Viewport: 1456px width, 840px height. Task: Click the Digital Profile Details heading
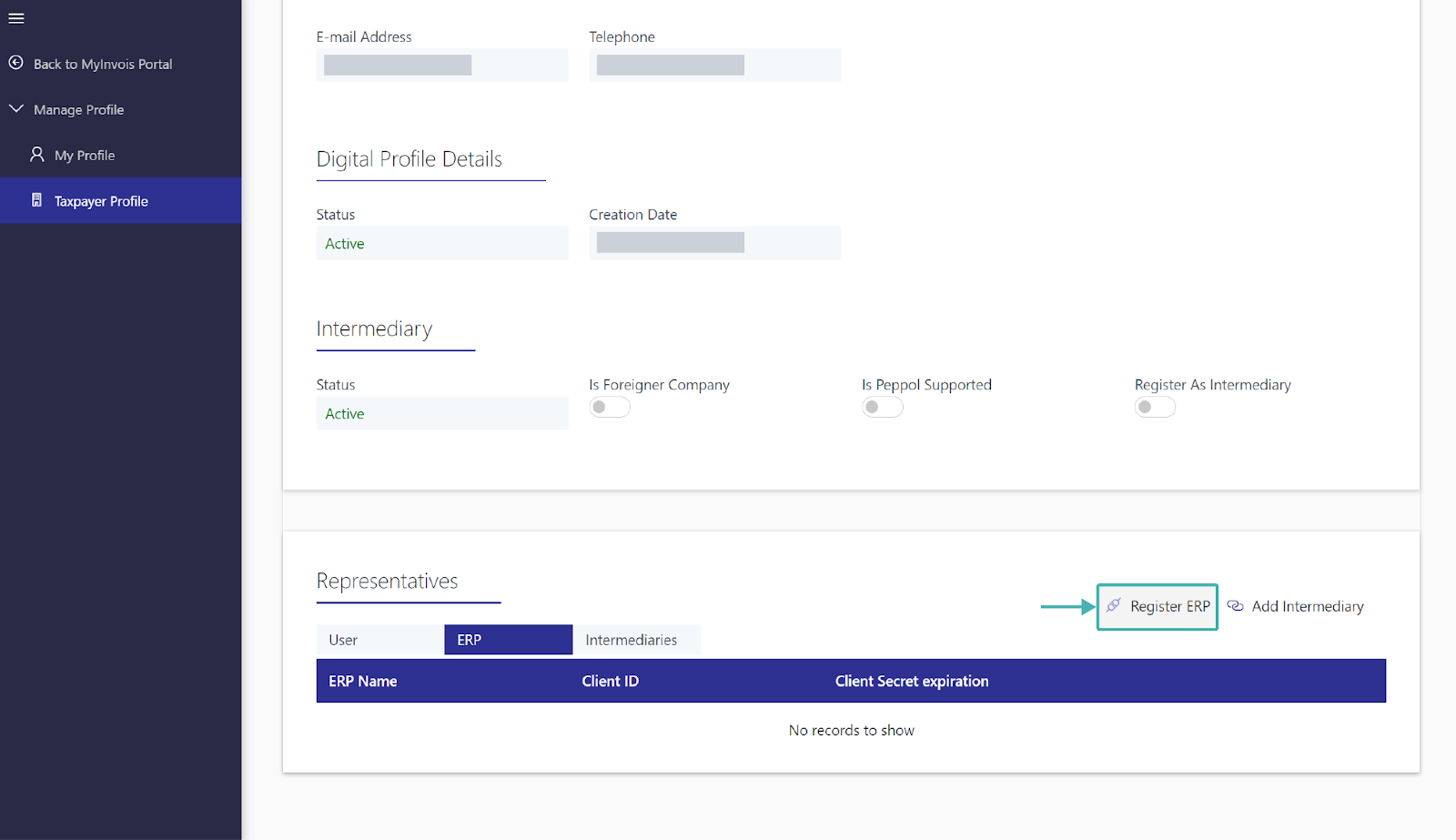click(x=409, y=159)
